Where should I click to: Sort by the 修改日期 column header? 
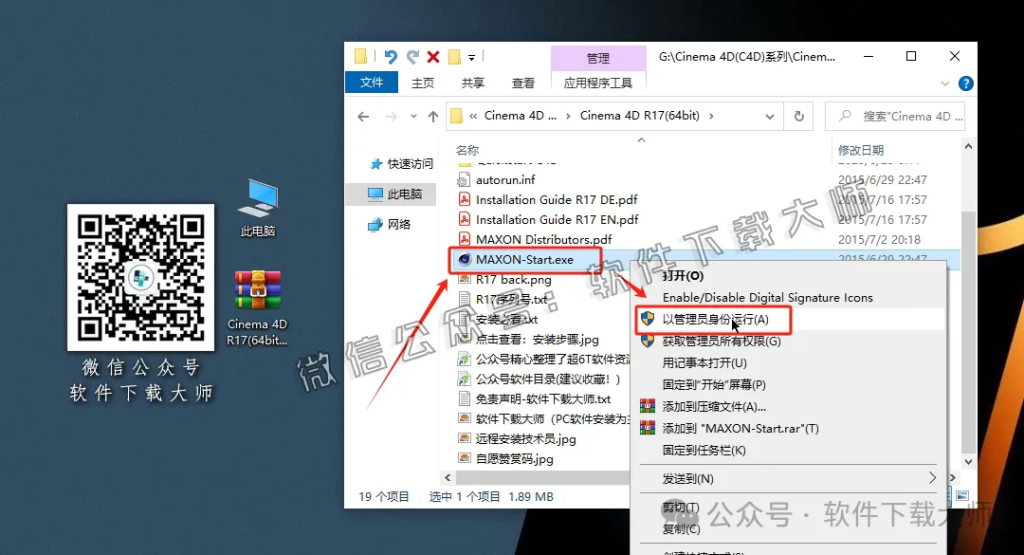pos(861,150)
